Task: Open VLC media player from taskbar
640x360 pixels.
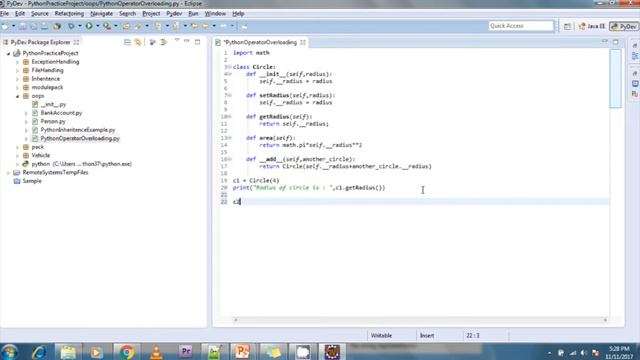Action: (x=156, y=352)
